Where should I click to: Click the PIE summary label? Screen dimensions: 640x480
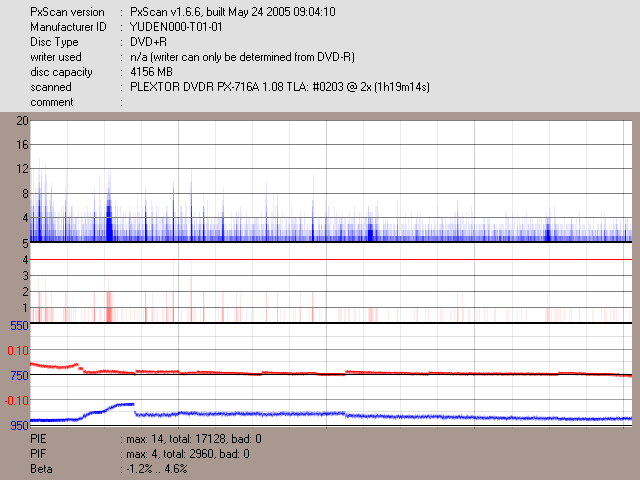38,439
